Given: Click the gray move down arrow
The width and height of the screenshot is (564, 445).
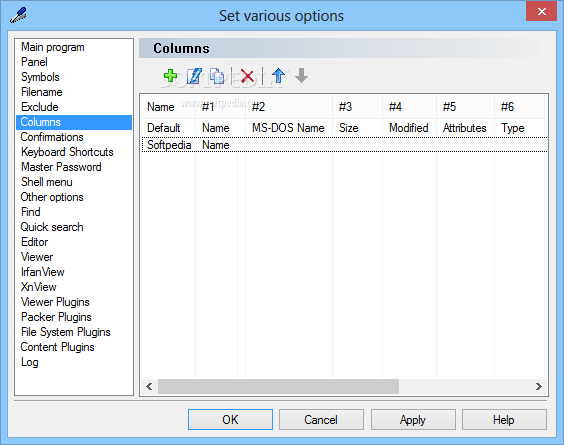Looking at the screenshot, I should [x=301, y=76].
